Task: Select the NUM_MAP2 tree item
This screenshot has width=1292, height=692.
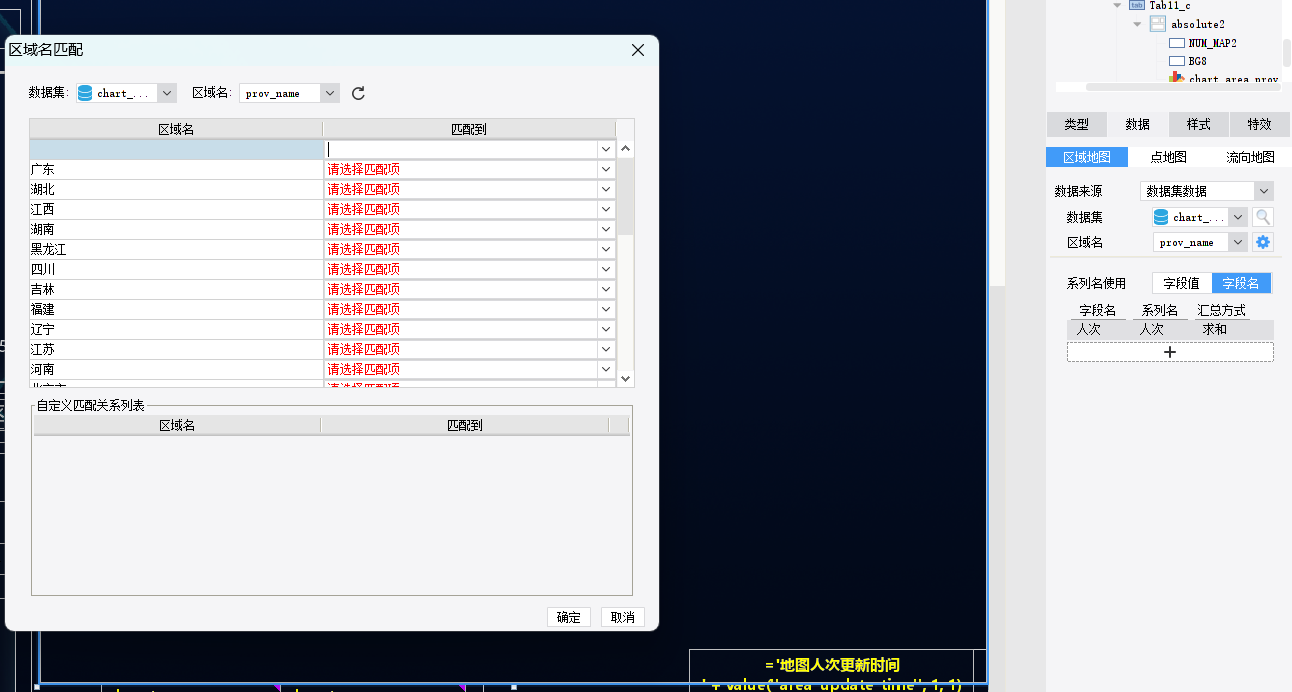Action: point(1212,43)
